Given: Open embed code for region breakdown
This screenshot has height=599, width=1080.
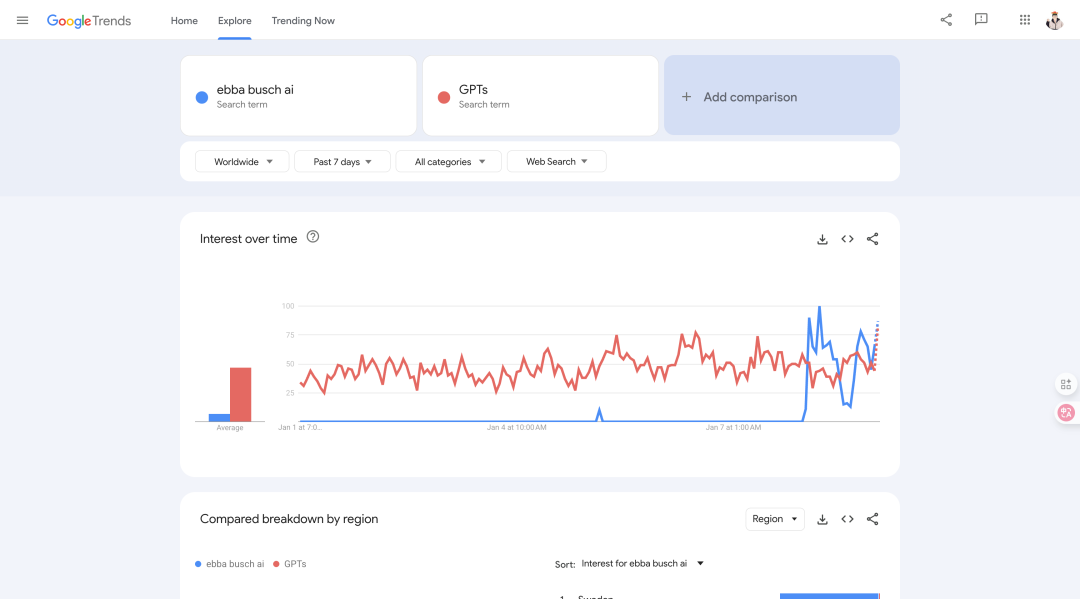Looking at the screenshot, I should pos(847,519).
